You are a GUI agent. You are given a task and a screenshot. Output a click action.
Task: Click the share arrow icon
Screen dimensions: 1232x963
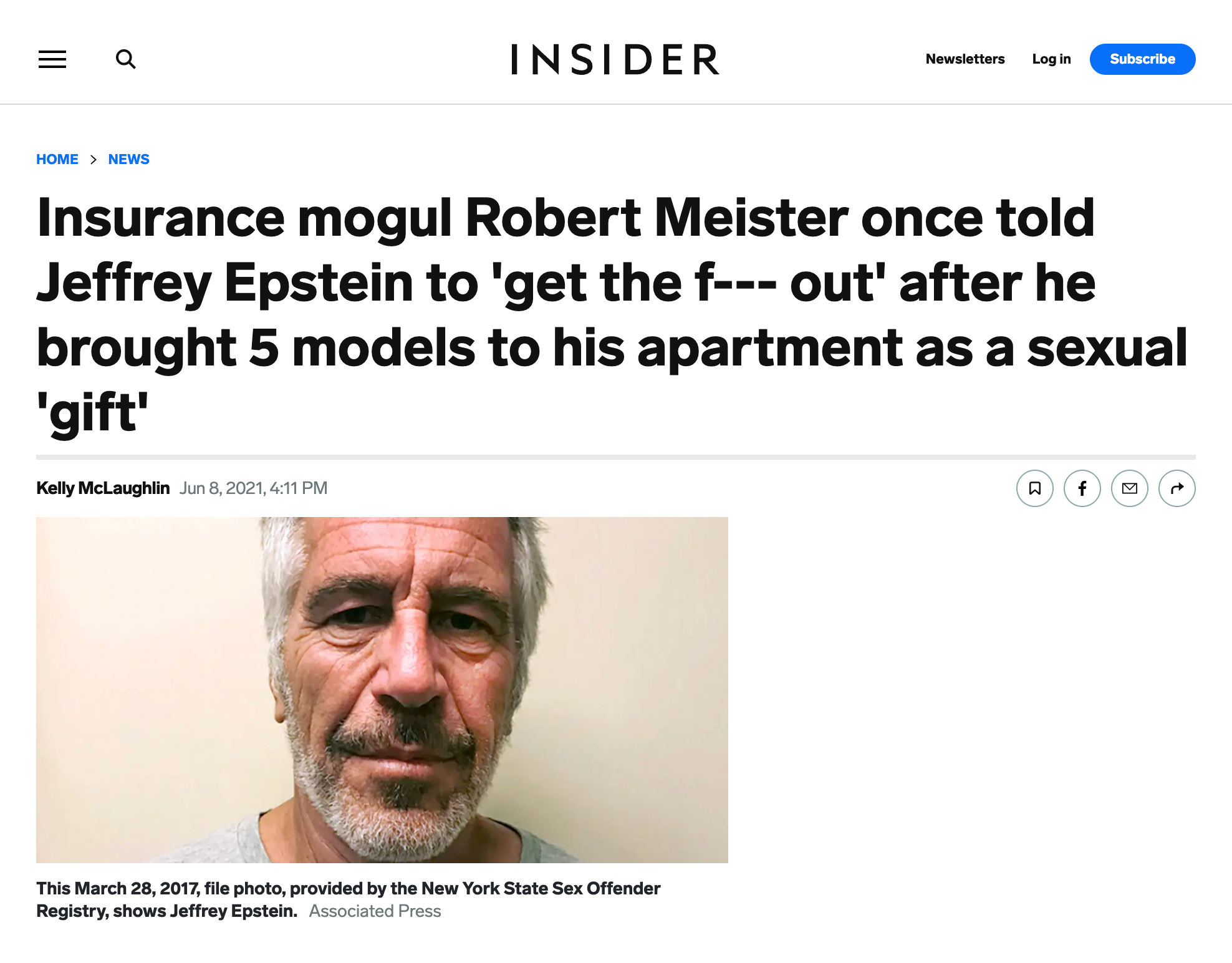(x=1177, y=488)
